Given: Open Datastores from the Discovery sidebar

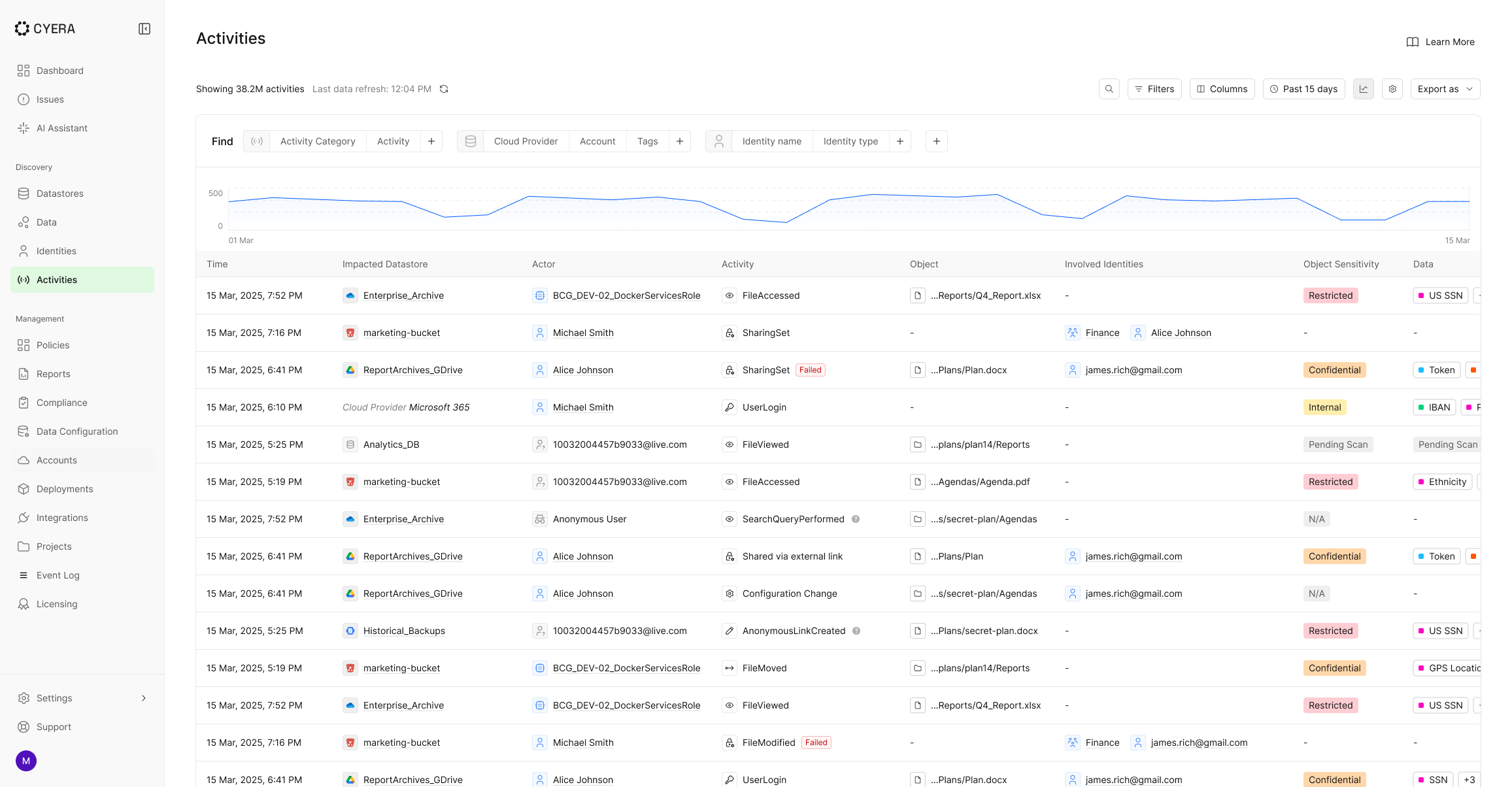Looking at the screenshot, I should point(60,193).
